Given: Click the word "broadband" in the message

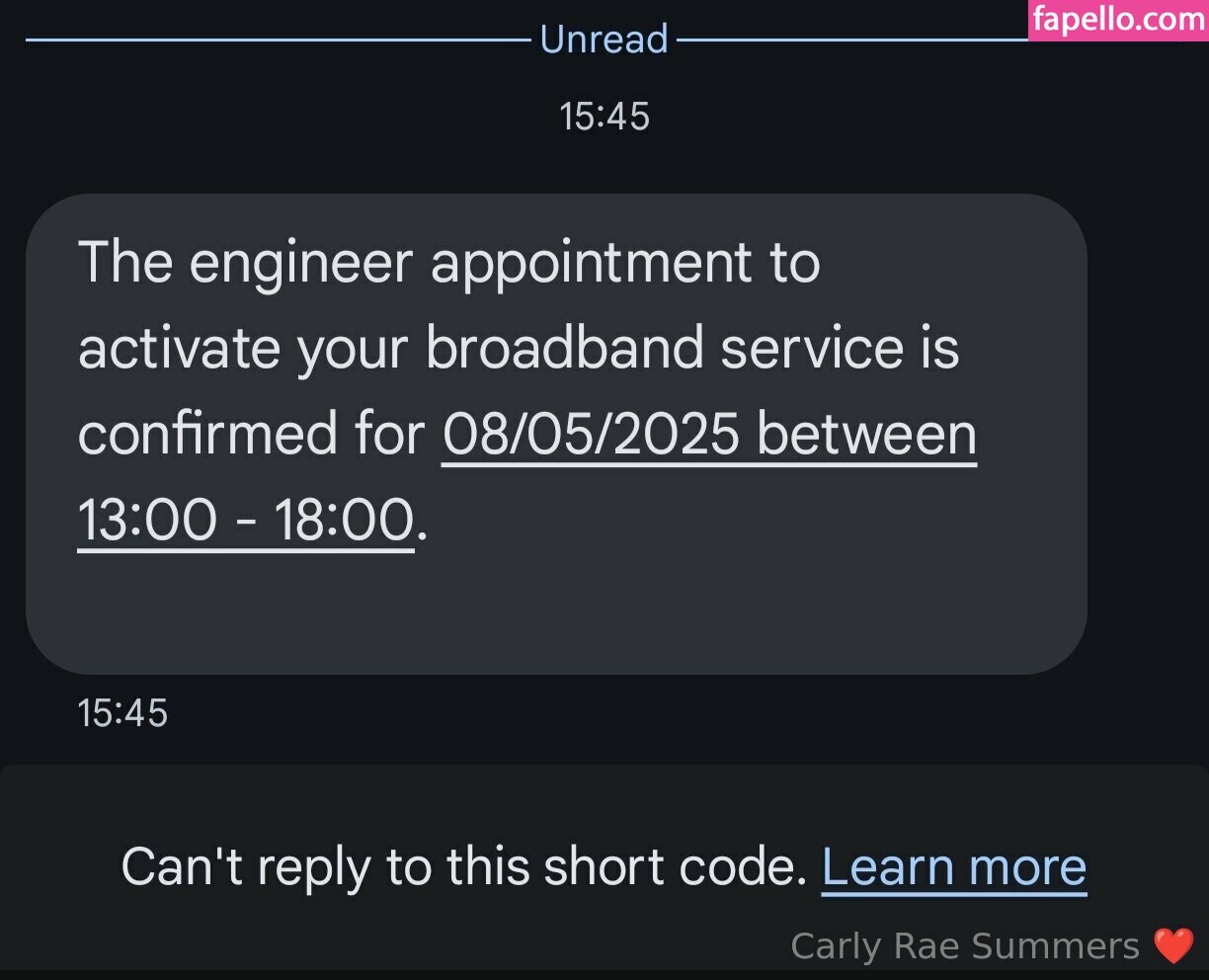Looking at the screenshot, I should coord(564,349).
